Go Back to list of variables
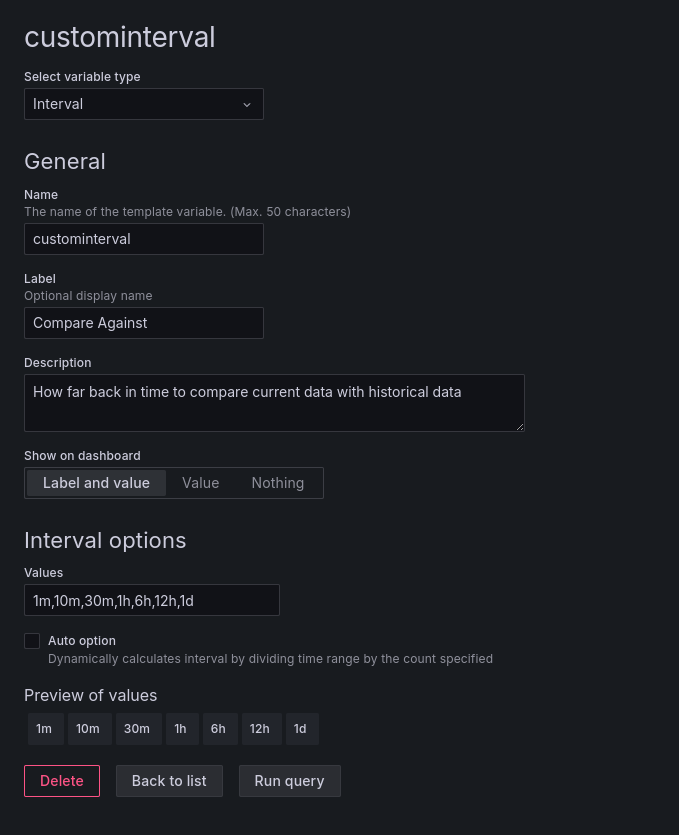679x835 pixels. [x=168, y=781]
